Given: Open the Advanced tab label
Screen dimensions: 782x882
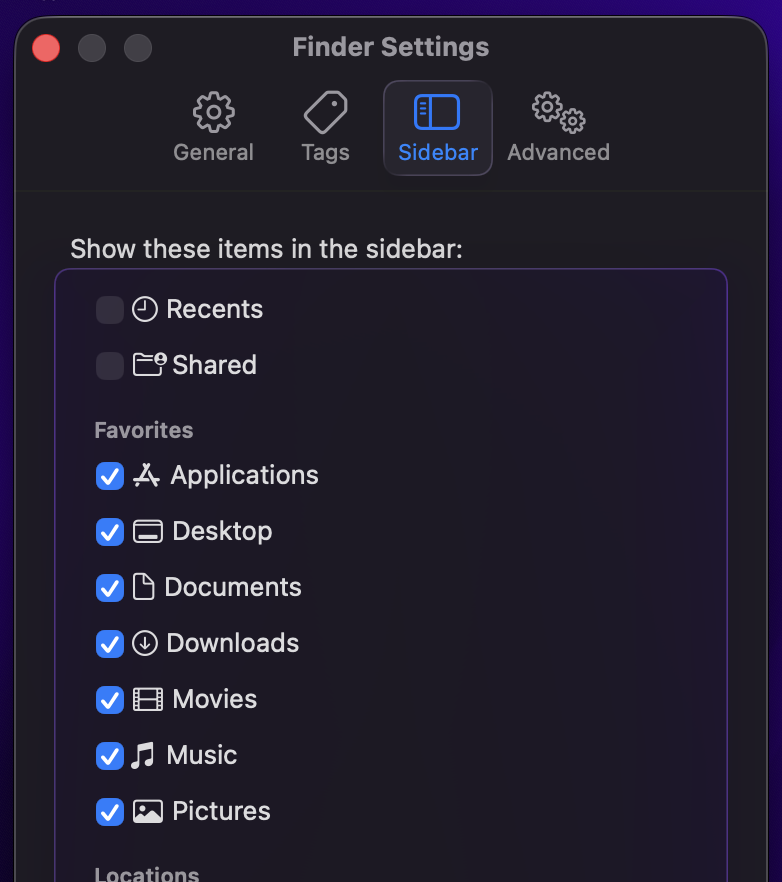Looking at the screenshot, I should tap(558, 153).
